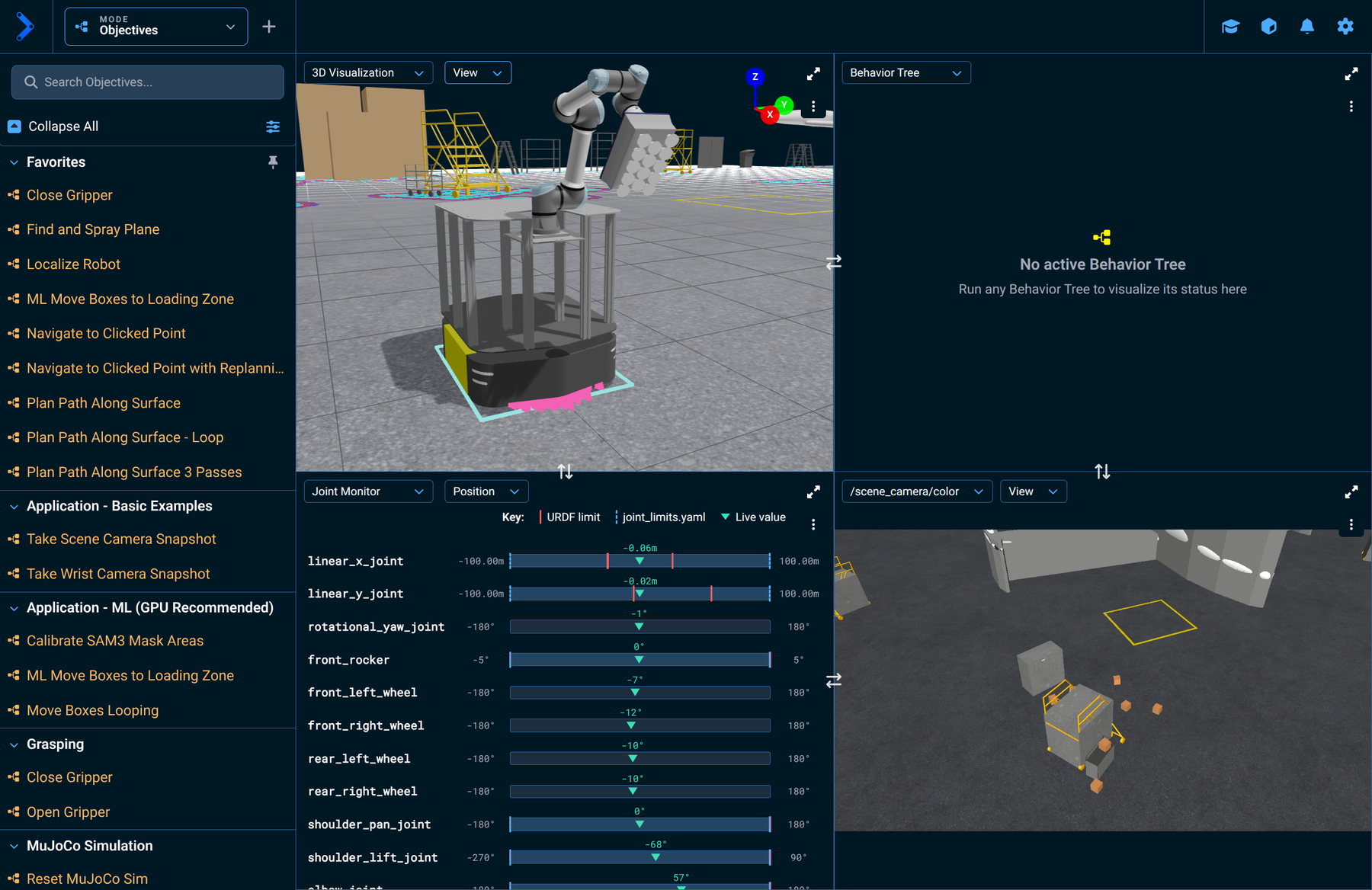Collapse the MuJoCo Simulation section
This screenshot has height=890, width=1372.
click(14, 846)
